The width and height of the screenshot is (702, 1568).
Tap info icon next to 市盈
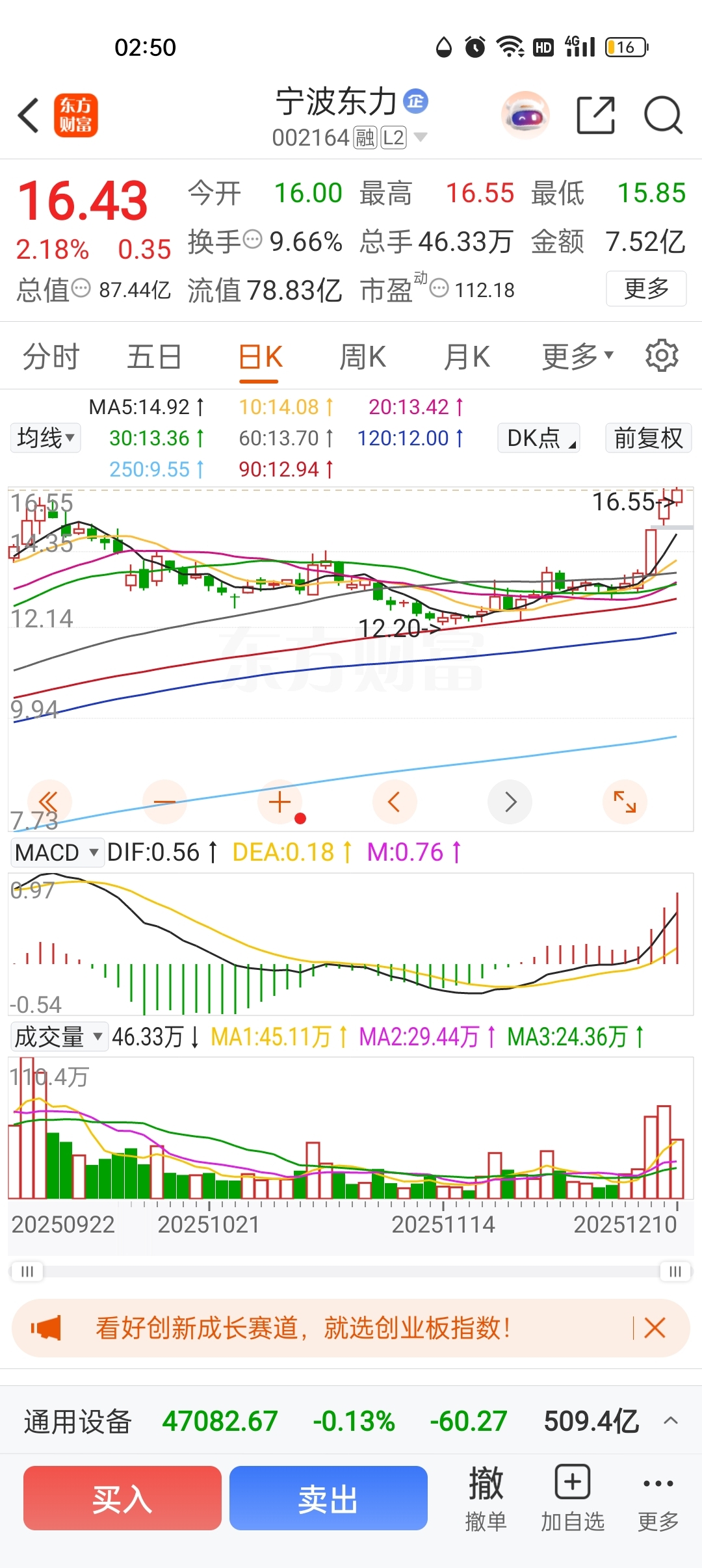point(440,288)
